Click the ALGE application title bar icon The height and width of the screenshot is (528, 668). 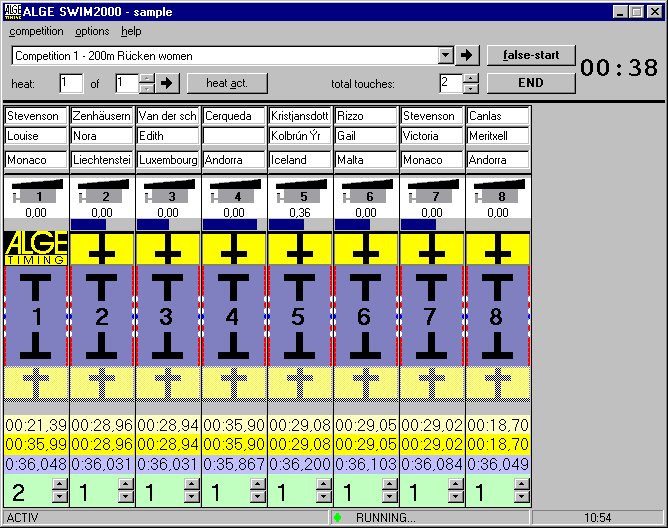[x=12, y=12]
